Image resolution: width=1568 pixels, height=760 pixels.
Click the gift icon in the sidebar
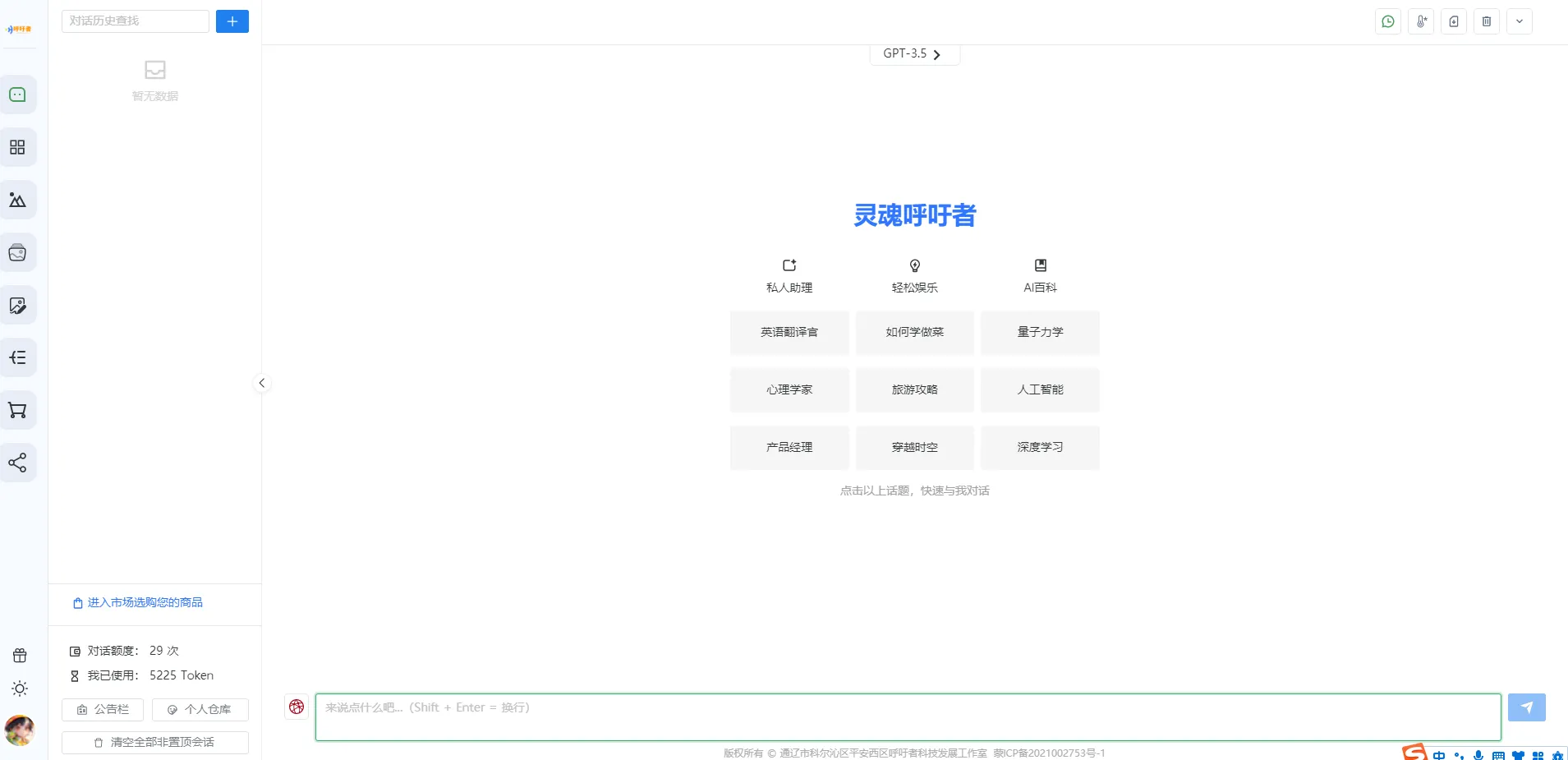coord(20,656)
